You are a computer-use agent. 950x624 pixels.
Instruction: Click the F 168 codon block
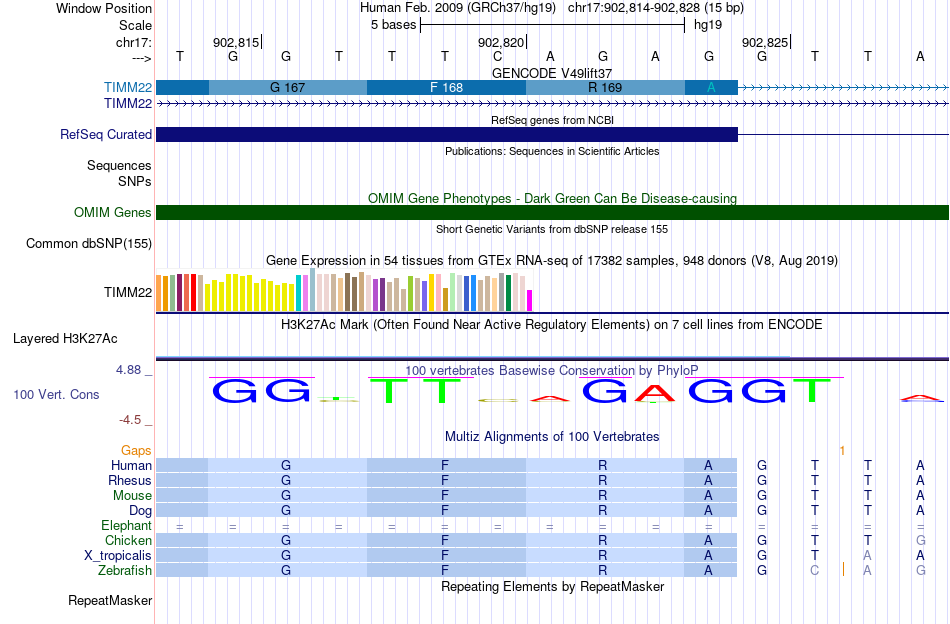pos(446,87)
